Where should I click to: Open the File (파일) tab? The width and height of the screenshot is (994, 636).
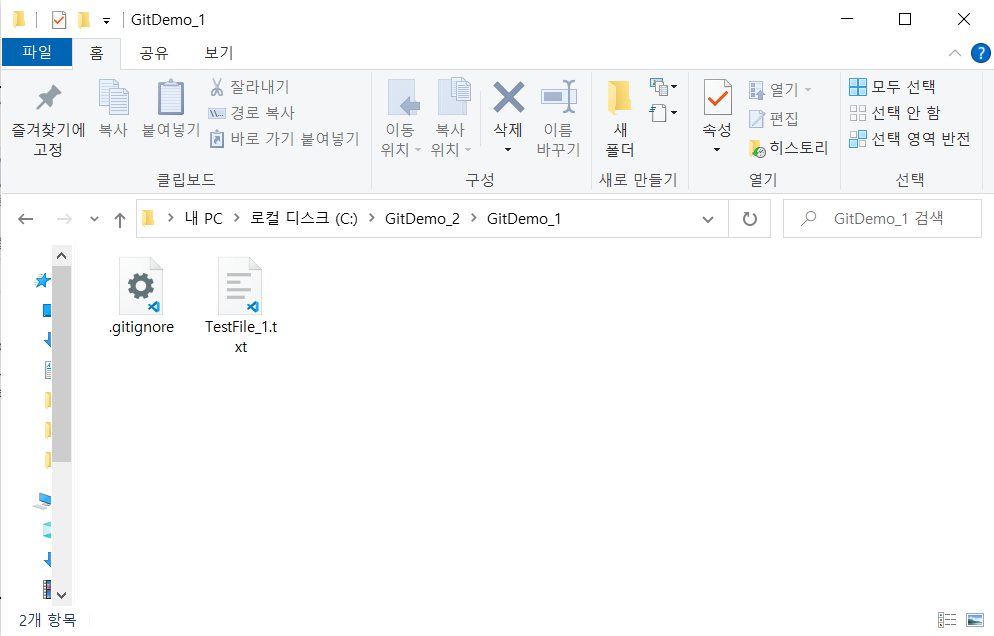coord(37,52)
